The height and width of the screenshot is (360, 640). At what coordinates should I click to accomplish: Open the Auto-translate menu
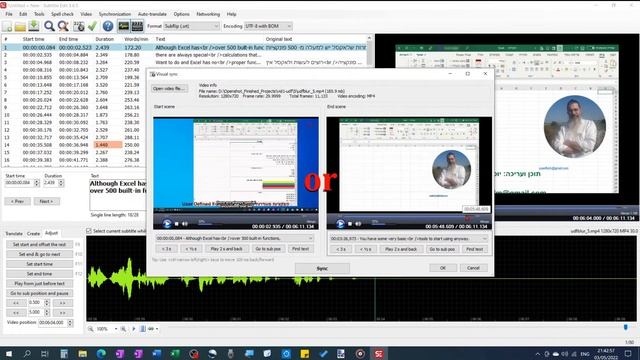click(x=152, y=14)
